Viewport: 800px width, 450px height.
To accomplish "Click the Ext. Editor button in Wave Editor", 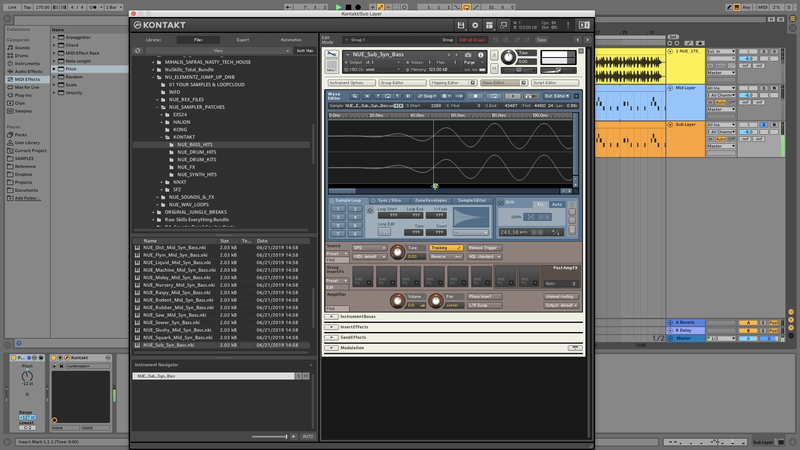I will 556,96.
